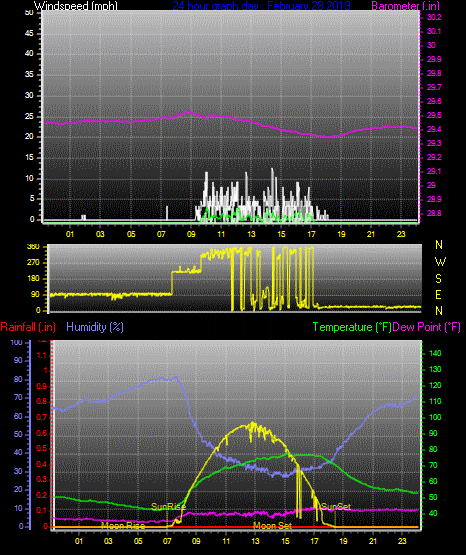Click the 25 windspeed scale value
This screenshot has height=555, width=466.
[29, 116]
